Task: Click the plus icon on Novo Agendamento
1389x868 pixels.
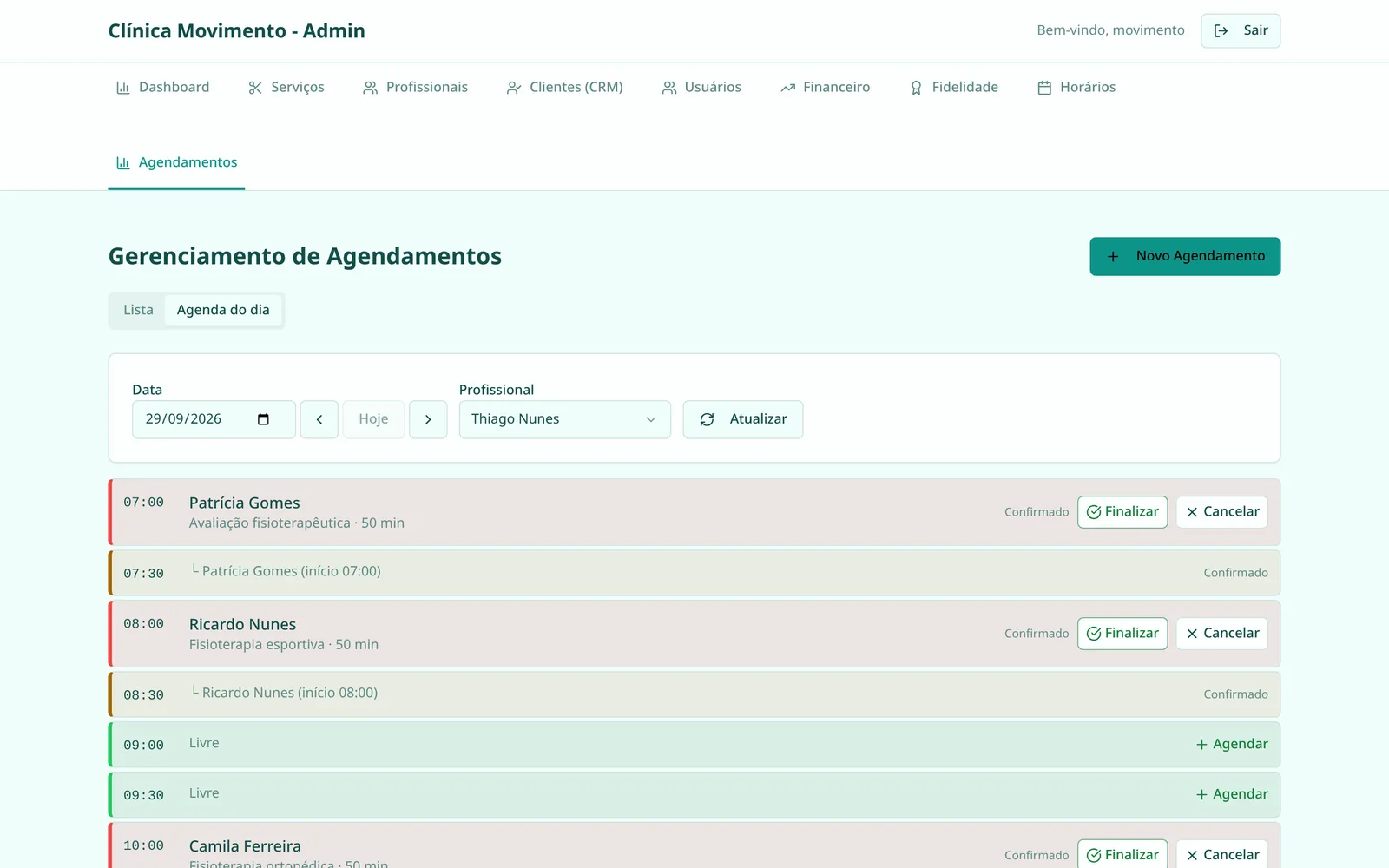Action: (x=1113, y=257)
